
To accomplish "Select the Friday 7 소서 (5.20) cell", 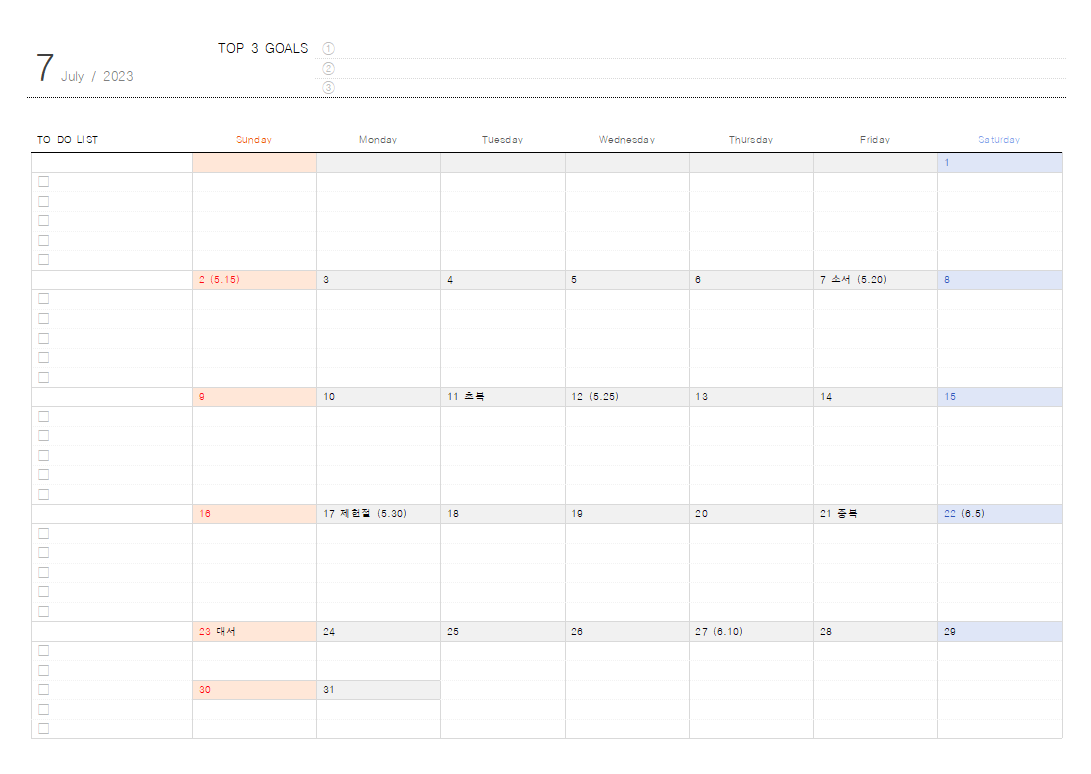I will [875, 280].
